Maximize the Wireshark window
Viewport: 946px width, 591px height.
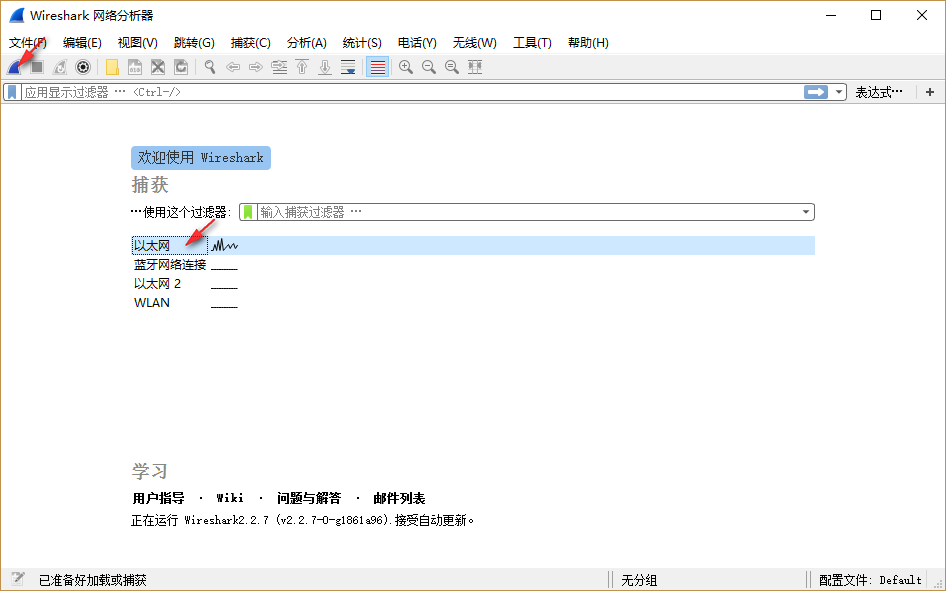[x=876, y=15]
